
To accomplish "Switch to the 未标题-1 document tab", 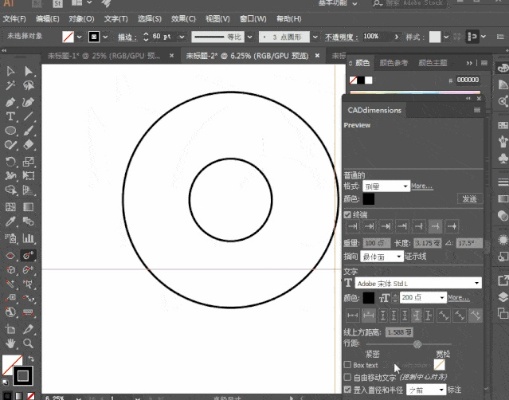I will coord(104,56).
